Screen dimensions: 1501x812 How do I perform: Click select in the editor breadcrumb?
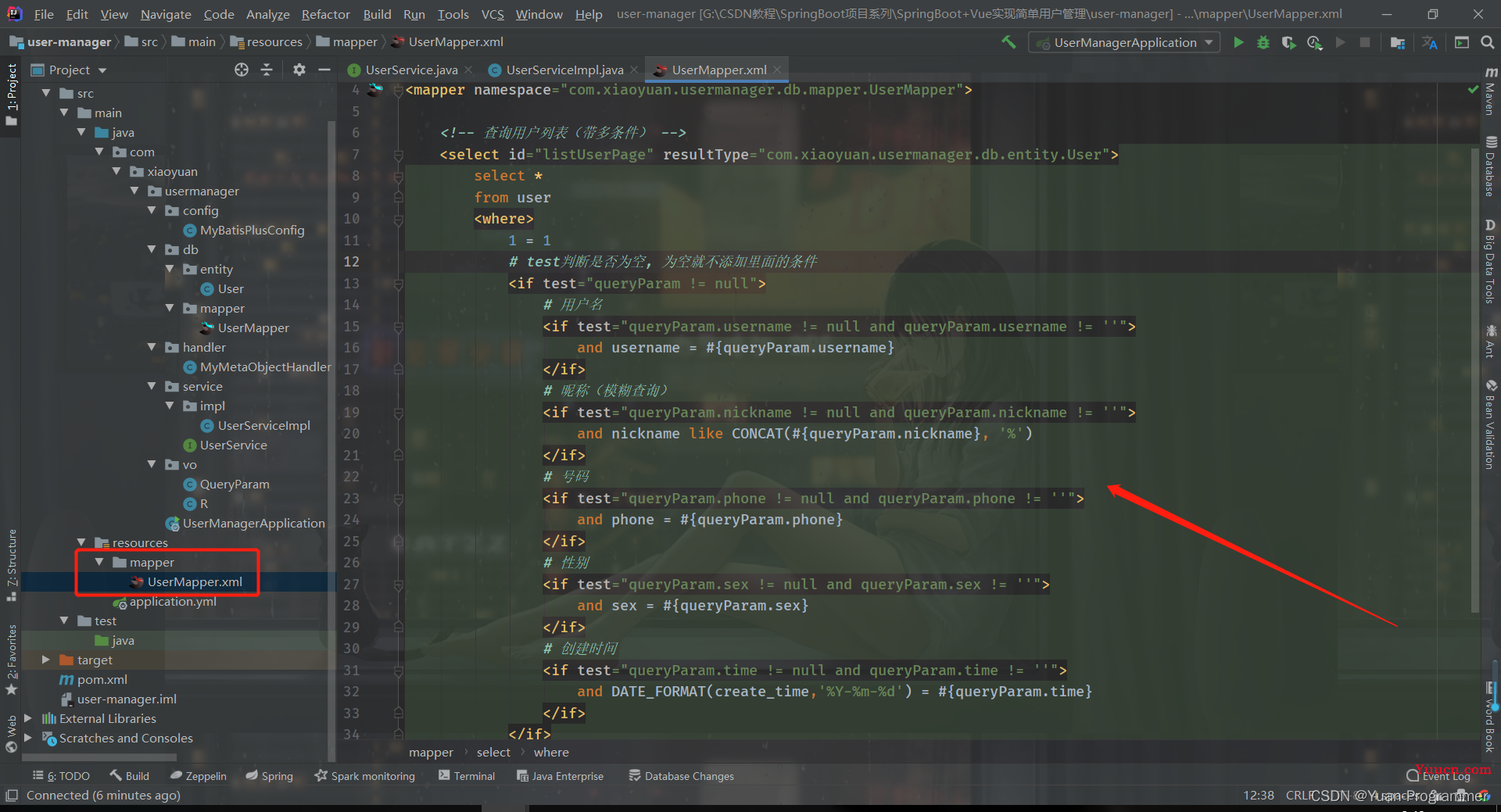(493, 753)
